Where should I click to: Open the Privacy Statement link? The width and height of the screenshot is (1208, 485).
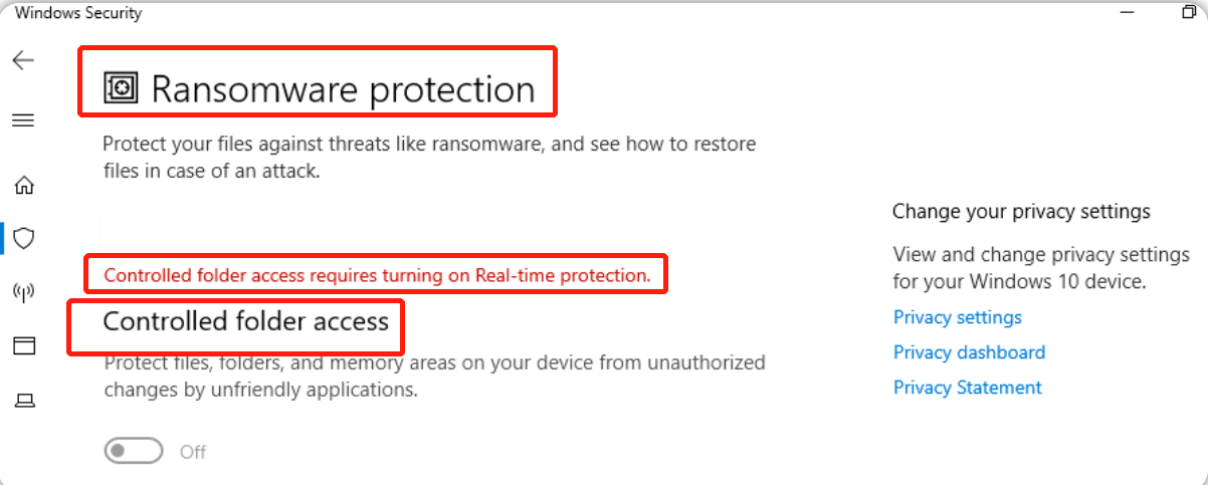[x=967, y=387]
